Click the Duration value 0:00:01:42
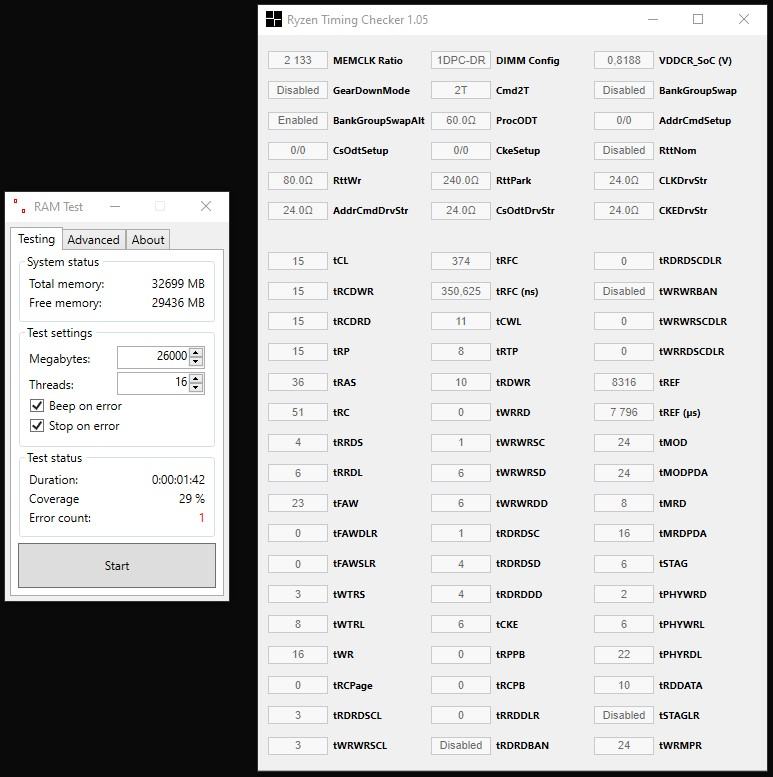773x777 pixels. click(178, 480)
